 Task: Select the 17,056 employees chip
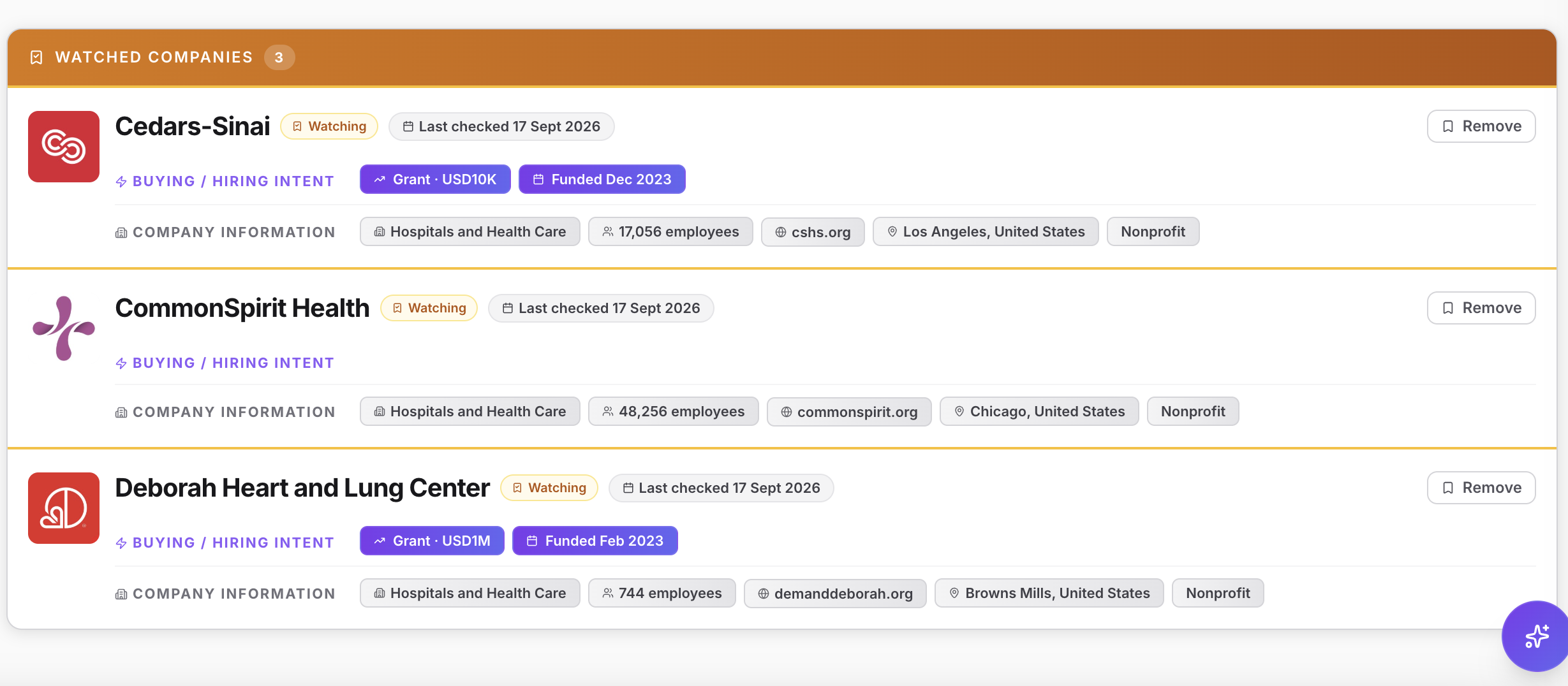[670, 231]
